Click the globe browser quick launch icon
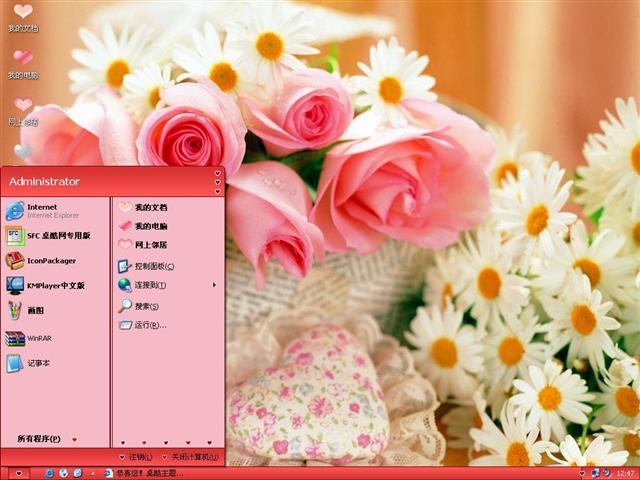 tap(63, 473)
